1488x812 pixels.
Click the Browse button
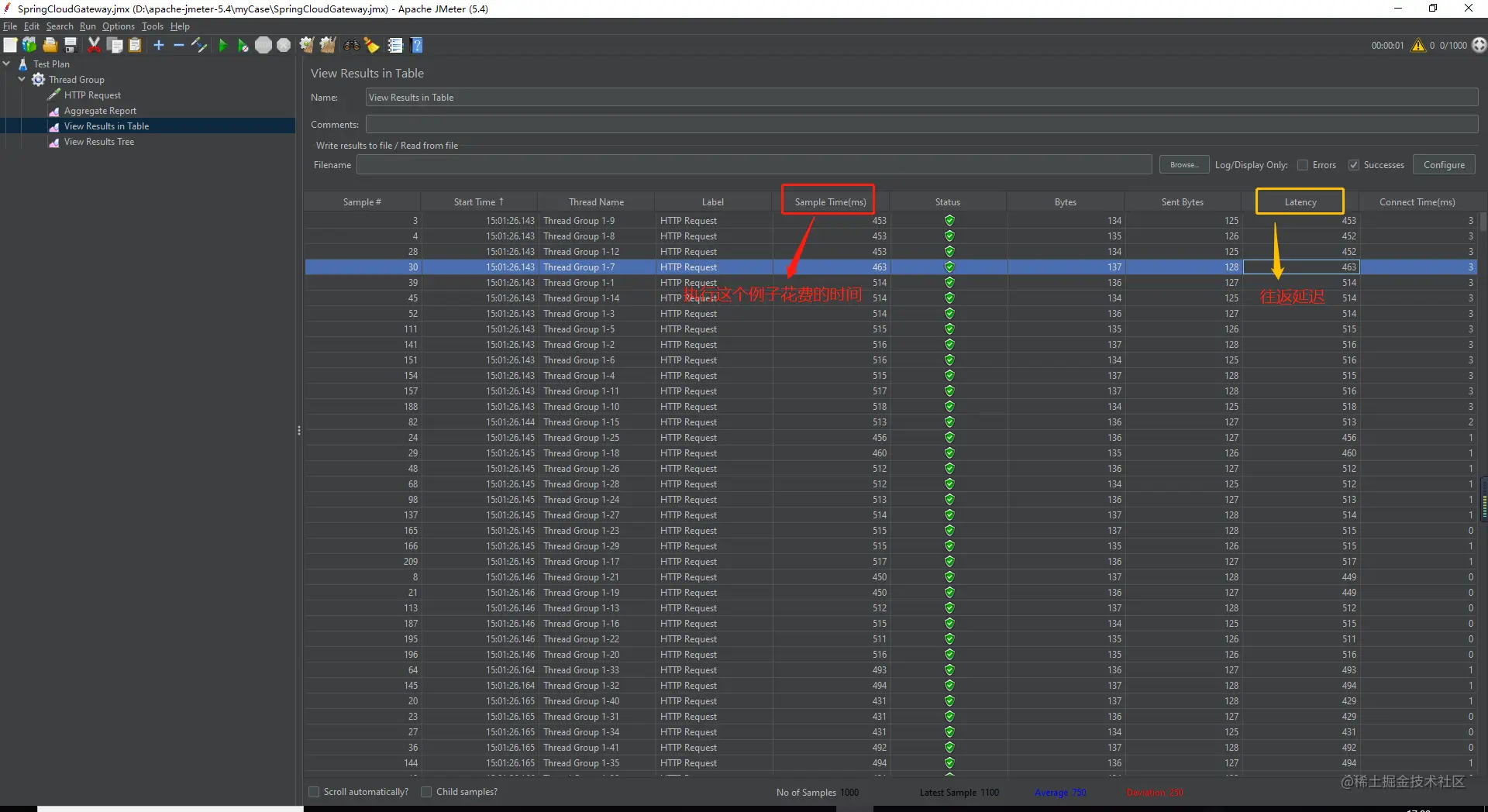[1184, 165]
